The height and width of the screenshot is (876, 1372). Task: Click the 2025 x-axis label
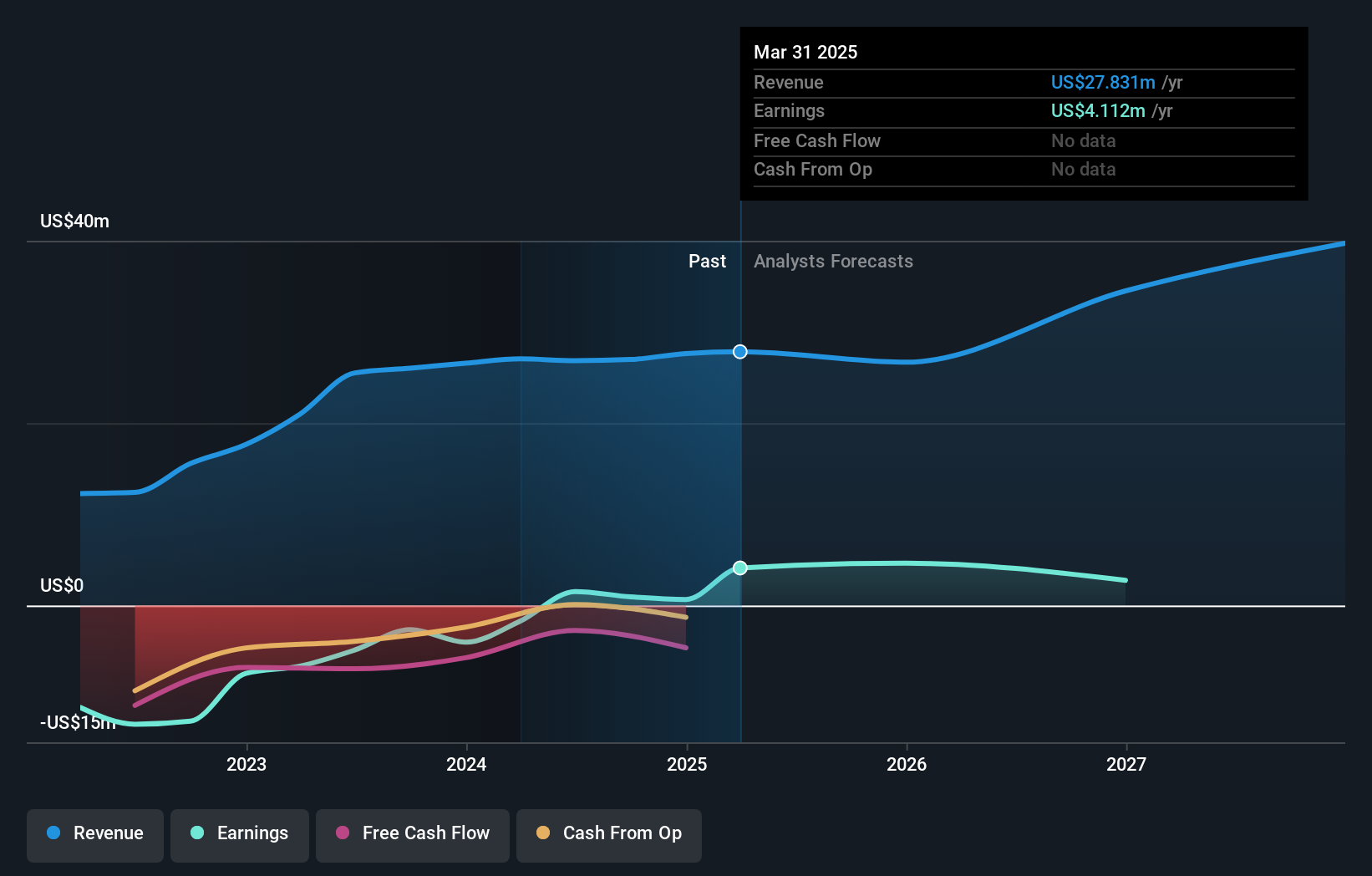coord(687,764)
